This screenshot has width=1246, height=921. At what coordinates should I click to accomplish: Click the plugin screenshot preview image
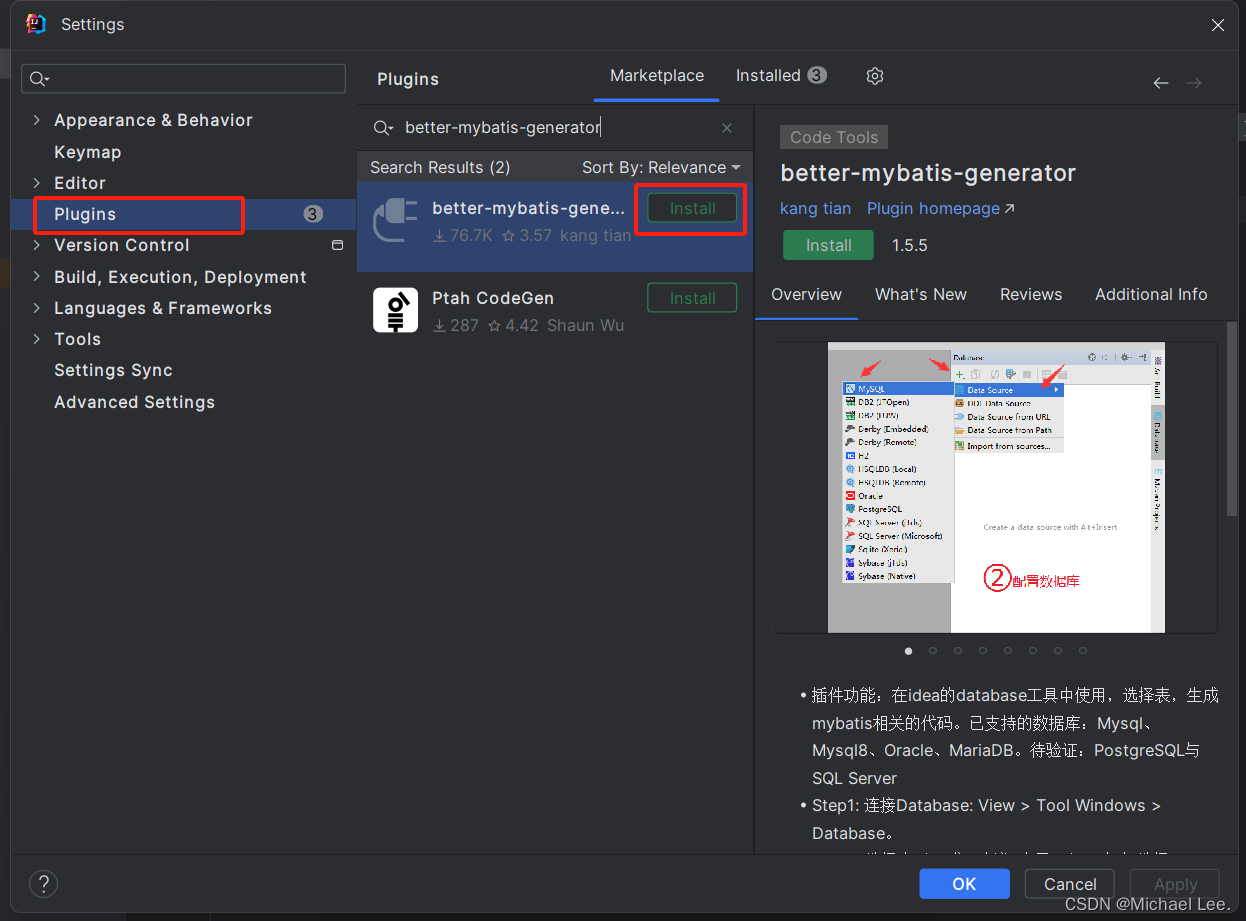[996, 487]
